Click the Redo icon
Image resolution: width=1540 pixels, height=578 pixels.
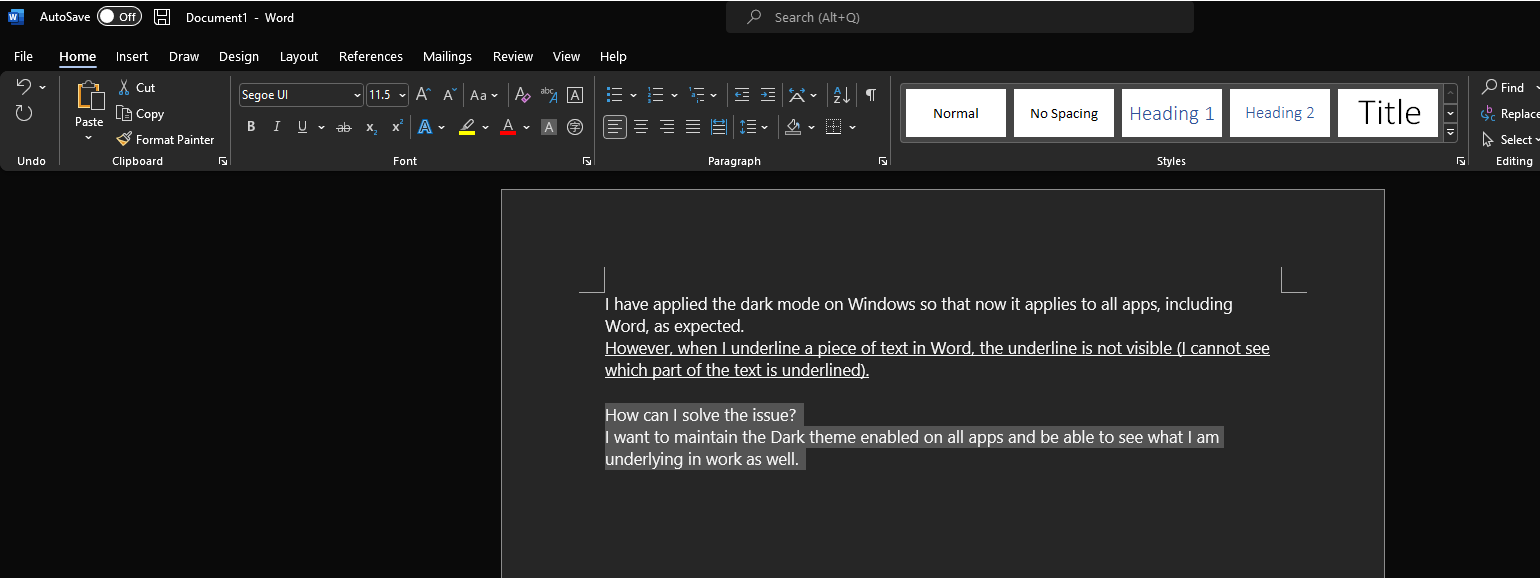[x=24, y=113]
